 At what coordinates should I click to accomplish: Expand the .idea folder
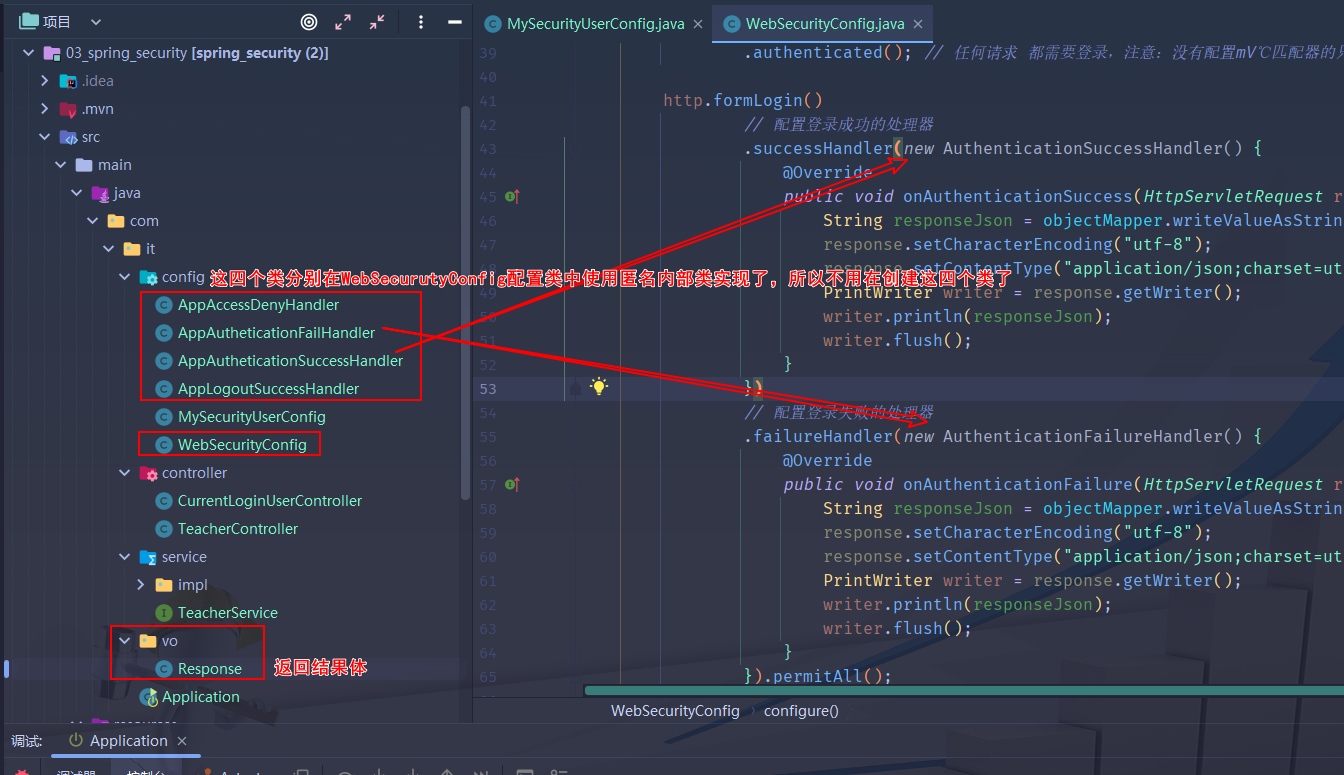(44, 81)
